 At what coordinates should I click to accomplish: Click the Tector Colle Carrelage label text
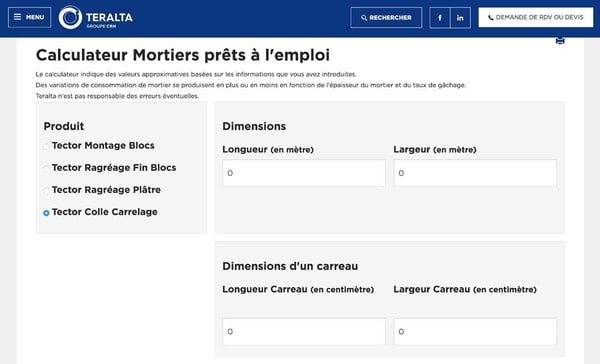(104, 212)
